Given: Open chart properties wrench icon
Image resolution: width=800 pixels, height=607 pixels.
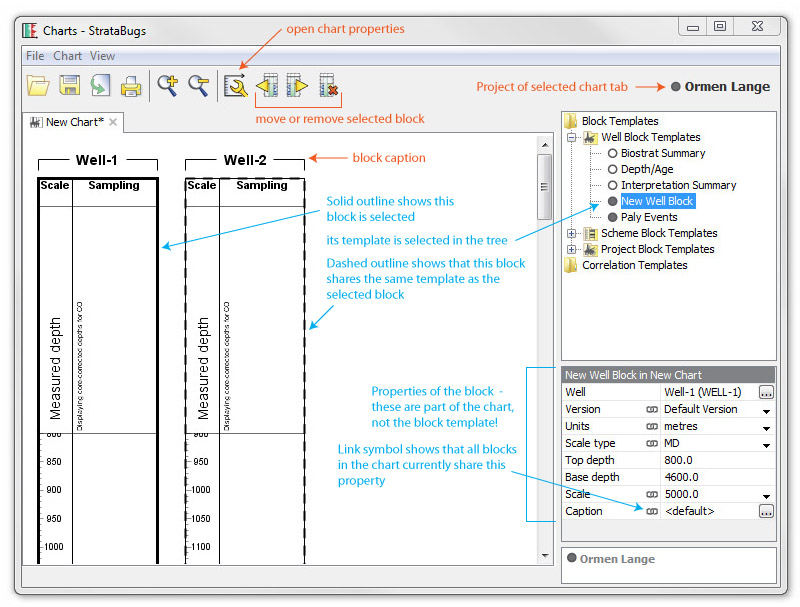Looking at the screenshot, I should 236,85.
